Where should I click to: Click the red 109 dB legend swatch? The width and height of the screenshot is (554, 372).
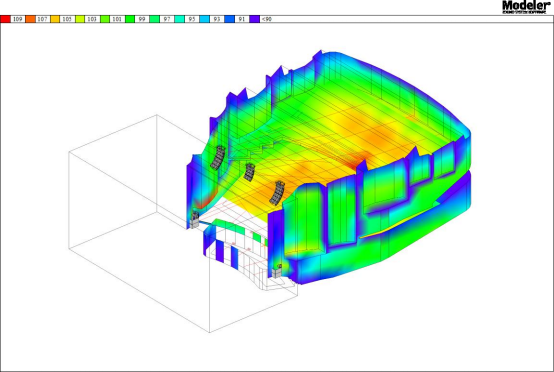[6, 19]
